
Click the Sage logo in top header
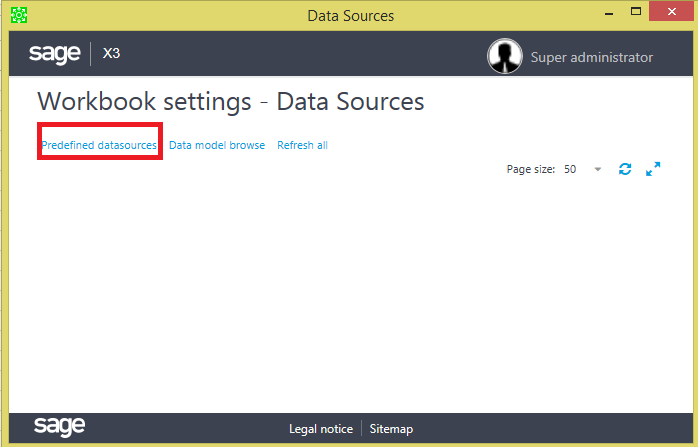click(54, 54)
